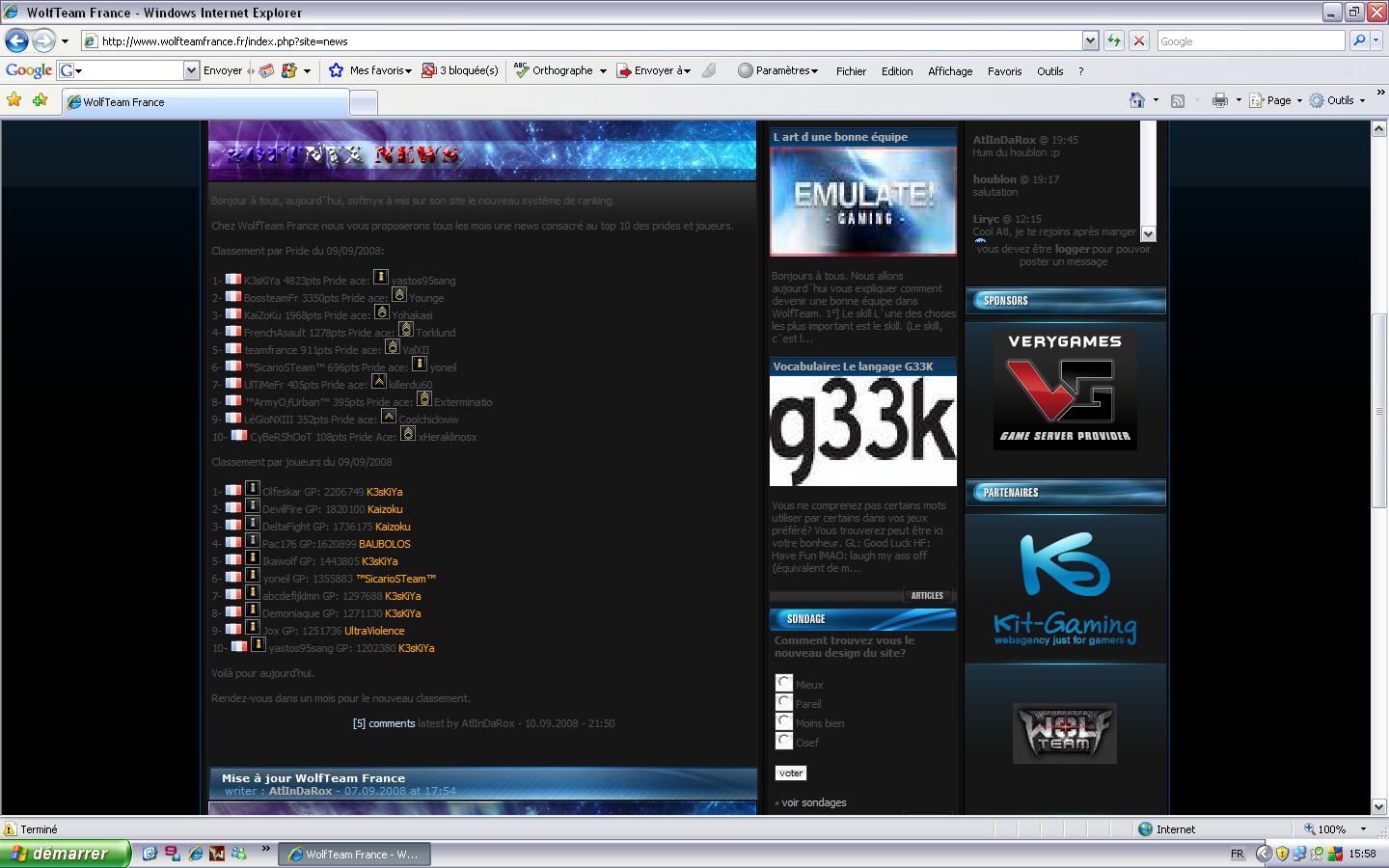Click the Google toolbar gadgets puzzle icon

pos(288,70)
